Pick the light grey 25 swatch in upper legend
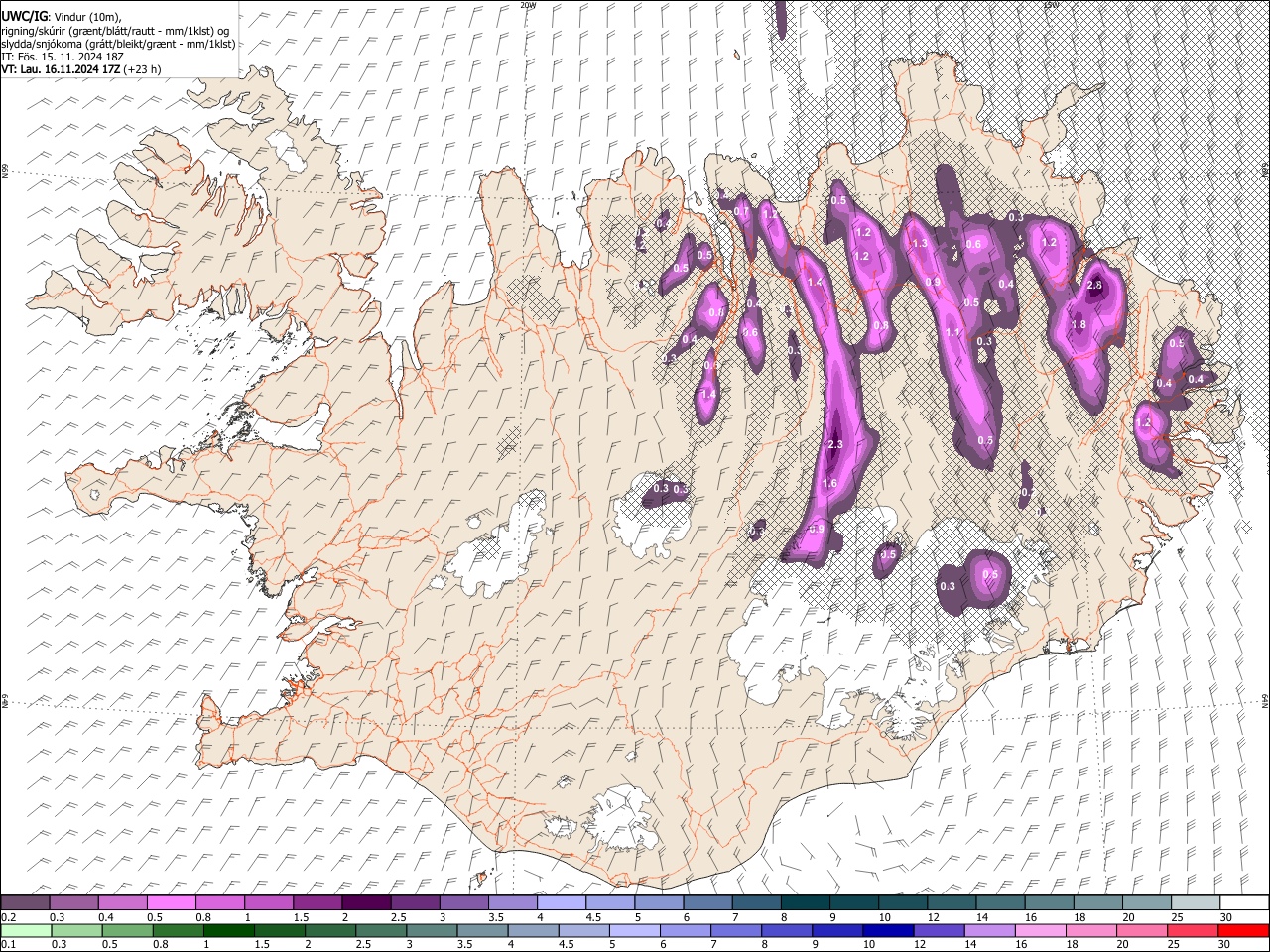This screenshot has width=1270, height=952. tap(1195, 902)
